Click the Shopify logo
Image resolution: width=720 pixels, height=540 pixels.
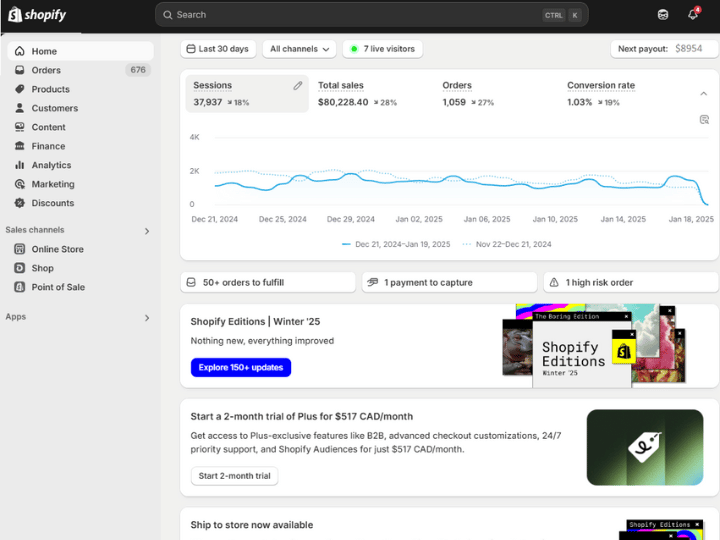[x=37, y=15]
